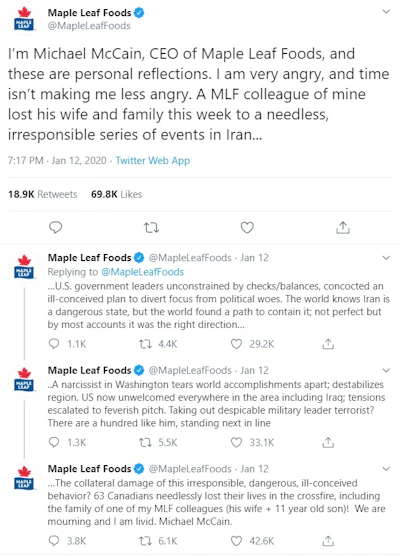
Task: Open the 7:17 PM Jan 12, 2020 timestamp
Action: pyautogui.click(x=57, y=161)
